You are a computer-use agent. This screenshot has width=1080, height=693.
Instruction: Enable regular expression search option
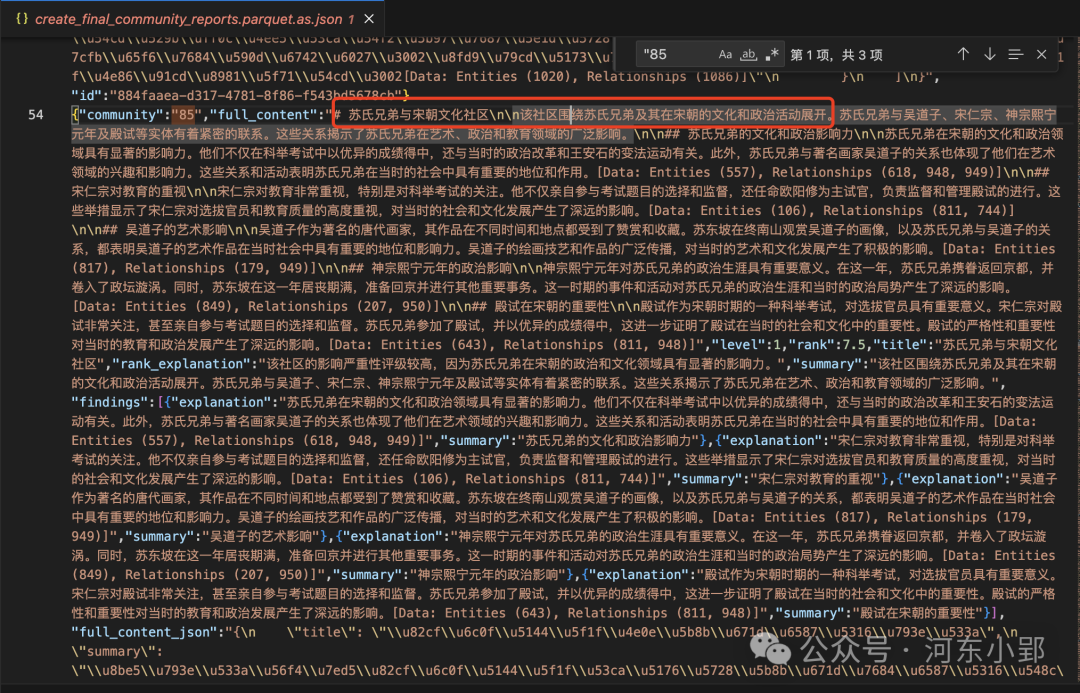click(772, 54)
